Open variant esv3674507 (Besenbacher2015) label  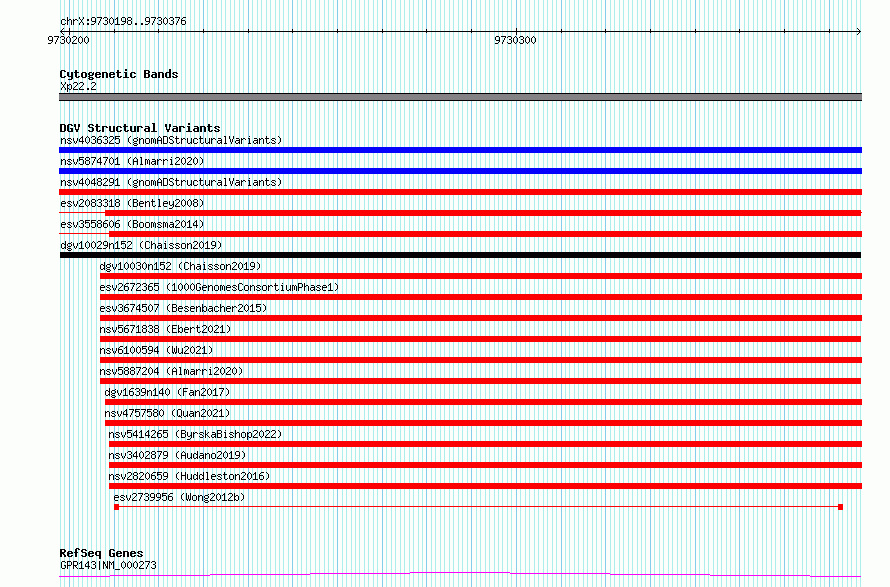pyautogui.click(x=183, y=308)
